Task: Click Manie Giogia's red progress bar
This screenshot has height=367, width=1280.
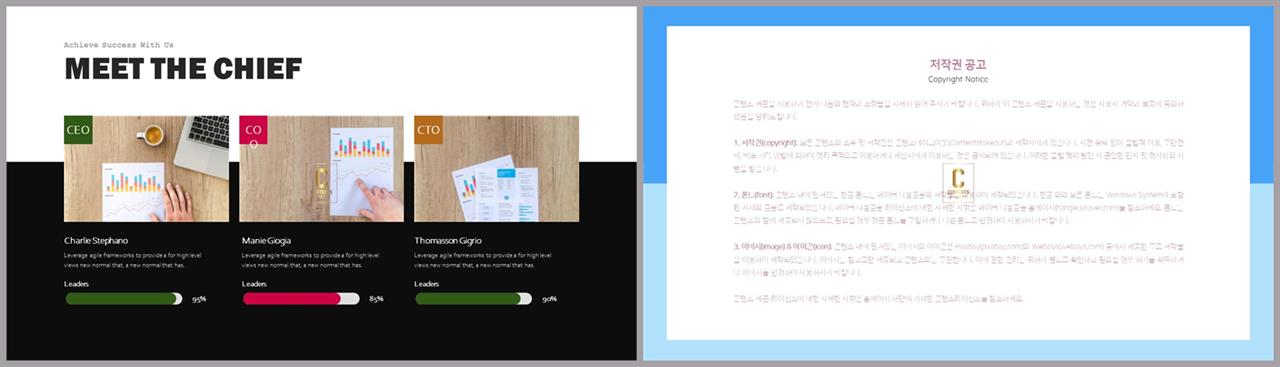Action: click(301, 298)
